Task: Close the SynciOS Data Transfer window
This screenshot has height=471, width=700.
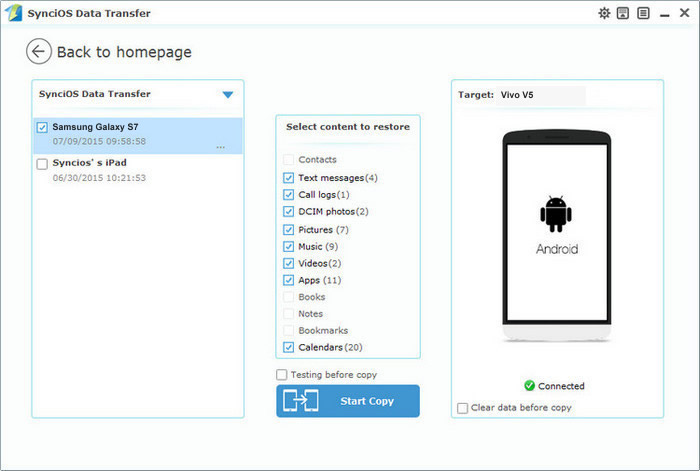Action: [684, 13]
